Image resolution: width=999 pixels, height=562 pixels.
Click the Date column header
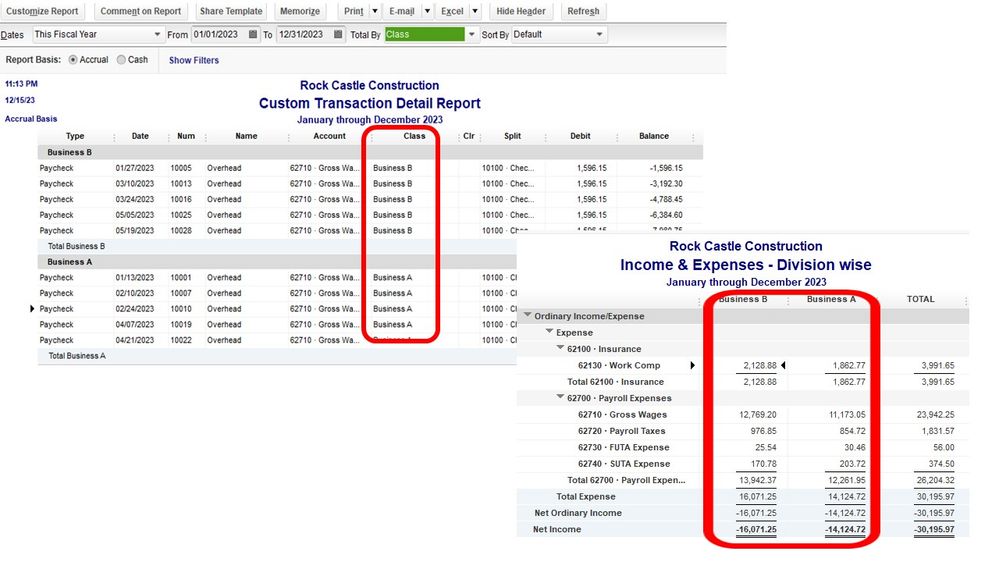click(140, 136)
